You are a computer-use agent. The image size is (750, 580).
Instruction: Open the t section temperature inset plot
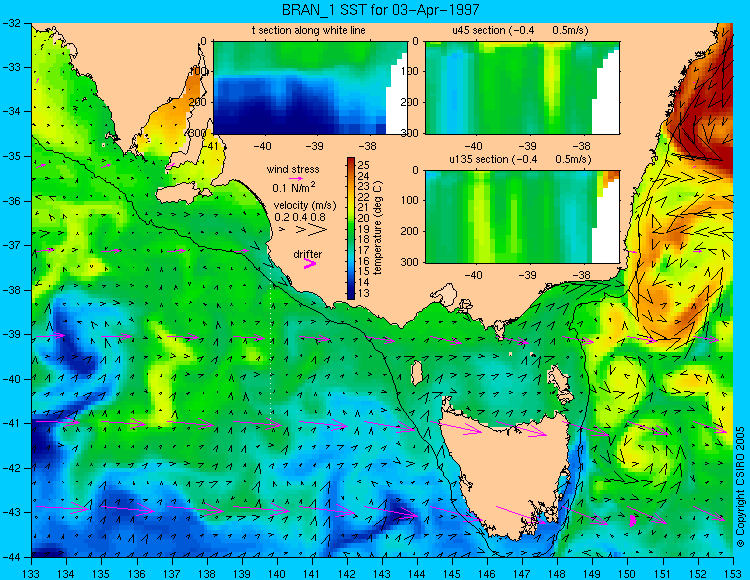[x=310, y=88]
